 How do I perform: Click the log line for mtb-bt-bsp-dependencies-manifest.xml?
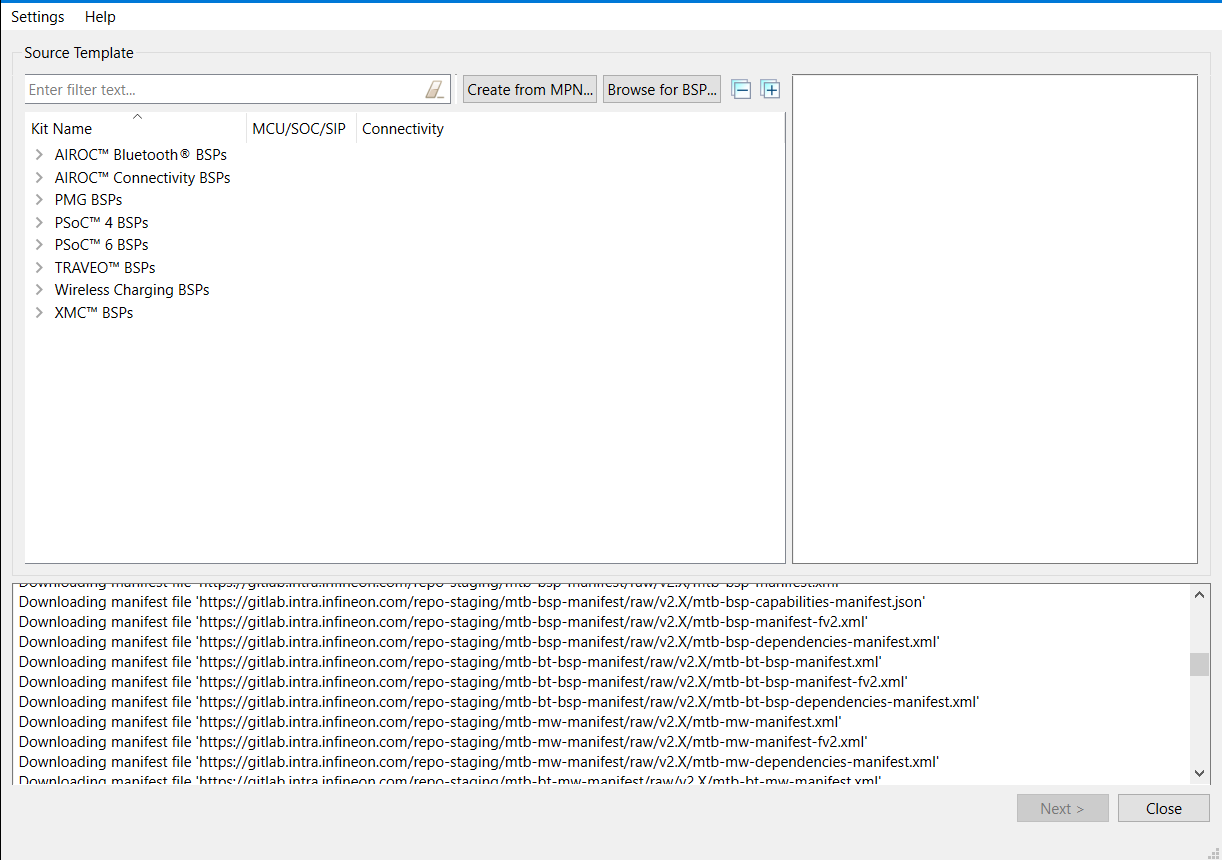pyautogui.click(x=498, y=702)
